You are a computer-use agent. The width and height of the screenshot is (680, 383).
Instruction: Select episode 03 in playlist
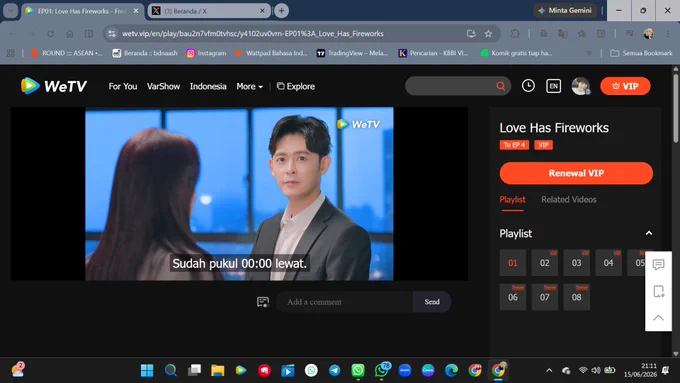pyautogui.click(x=576, y=262)
